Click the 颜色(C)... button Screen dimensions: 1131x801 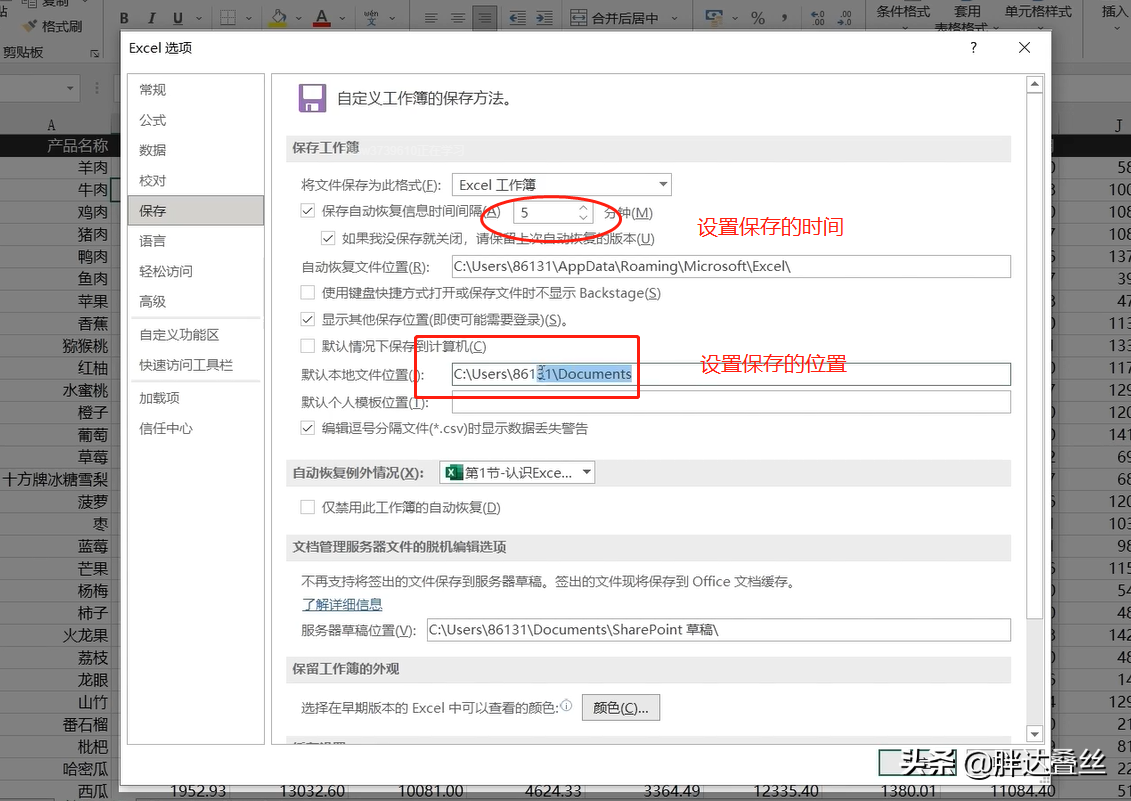tap(621, 708)
